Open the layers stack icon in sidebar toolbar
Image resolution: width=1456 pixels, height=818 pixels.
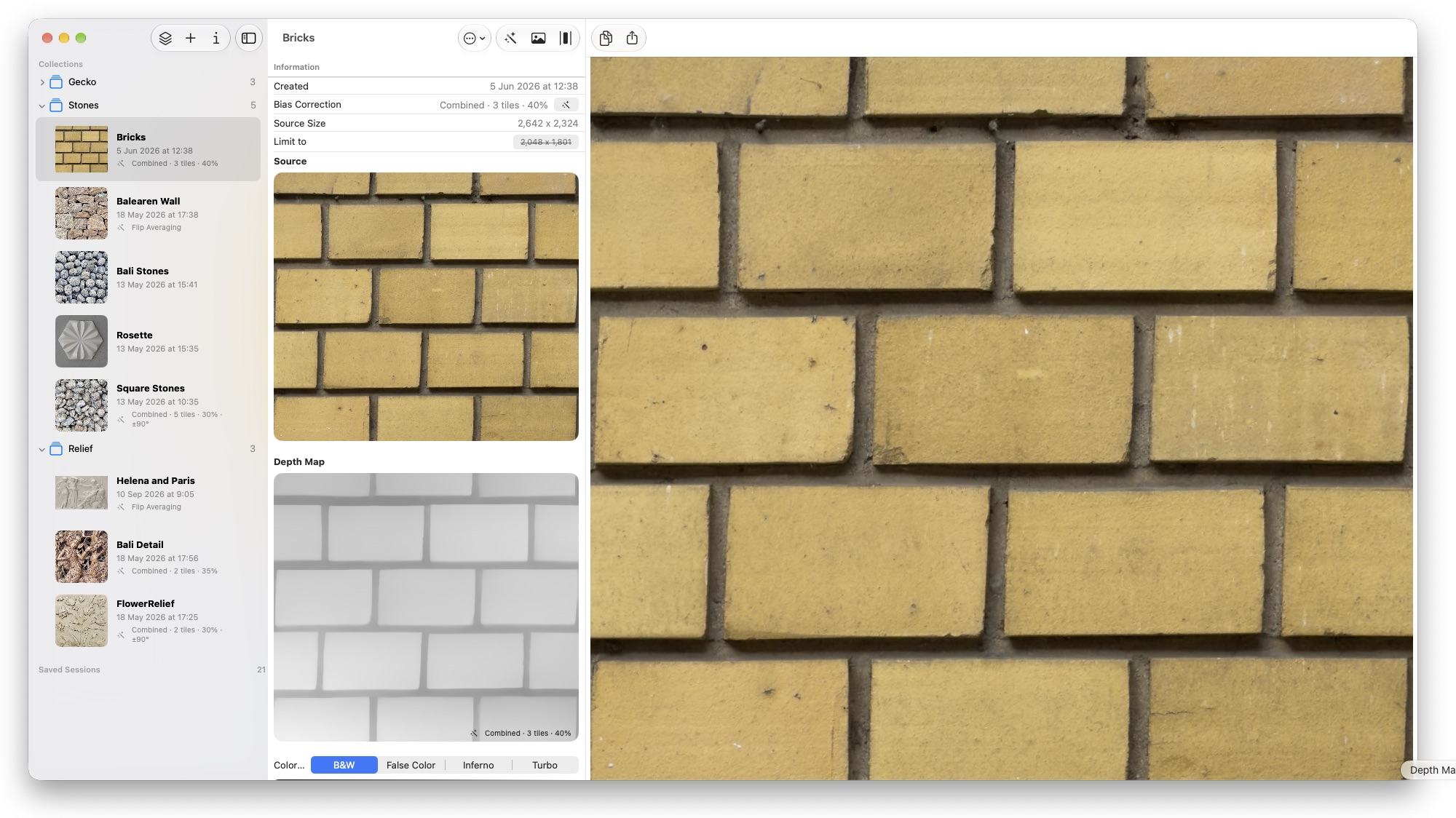pyautogui.click(x=165, y=38)
